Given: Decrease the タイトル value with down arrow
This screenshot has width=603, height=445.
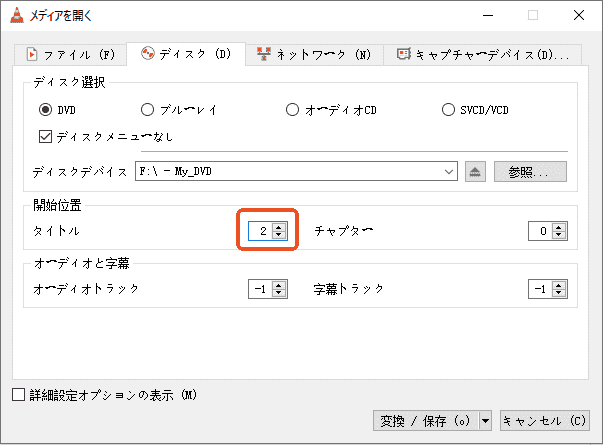Looking at the screenshot, I should 278,236.
